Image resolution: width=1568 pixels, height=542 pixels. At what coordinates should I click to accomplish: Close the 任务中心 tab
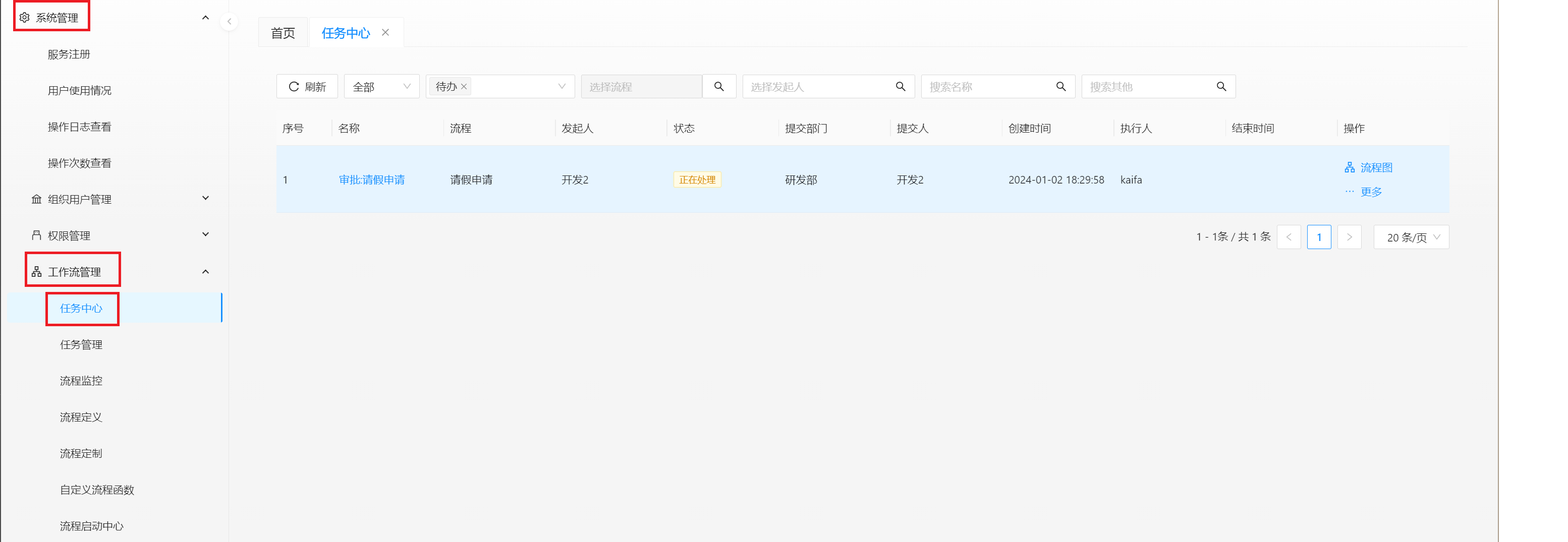coord(385,32)
